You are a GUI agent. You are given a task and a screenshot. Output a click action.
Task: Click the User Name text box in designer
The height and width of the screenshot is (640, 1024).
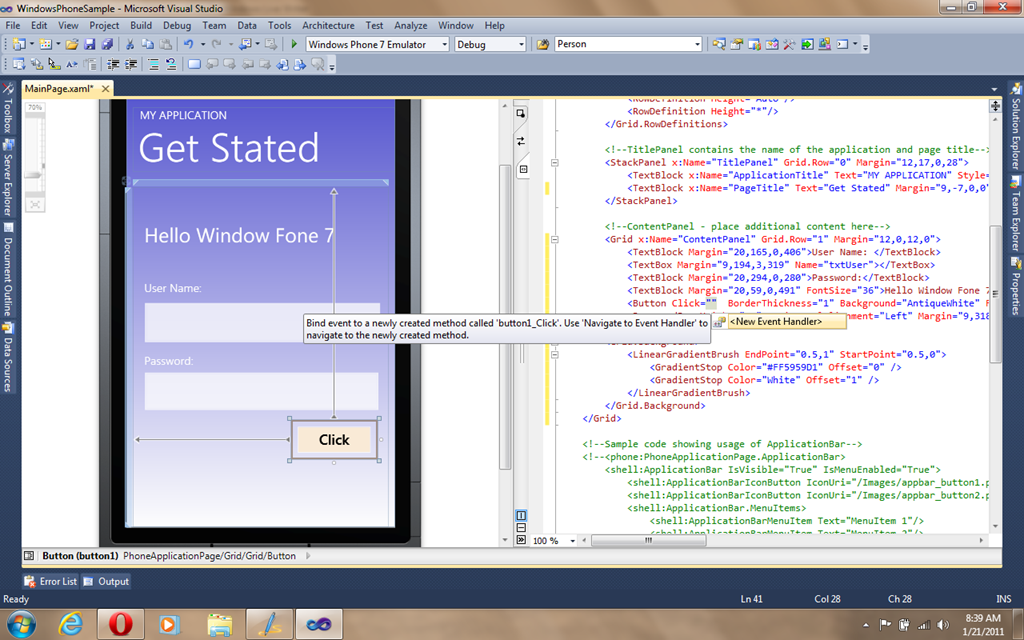coord(261,322)
